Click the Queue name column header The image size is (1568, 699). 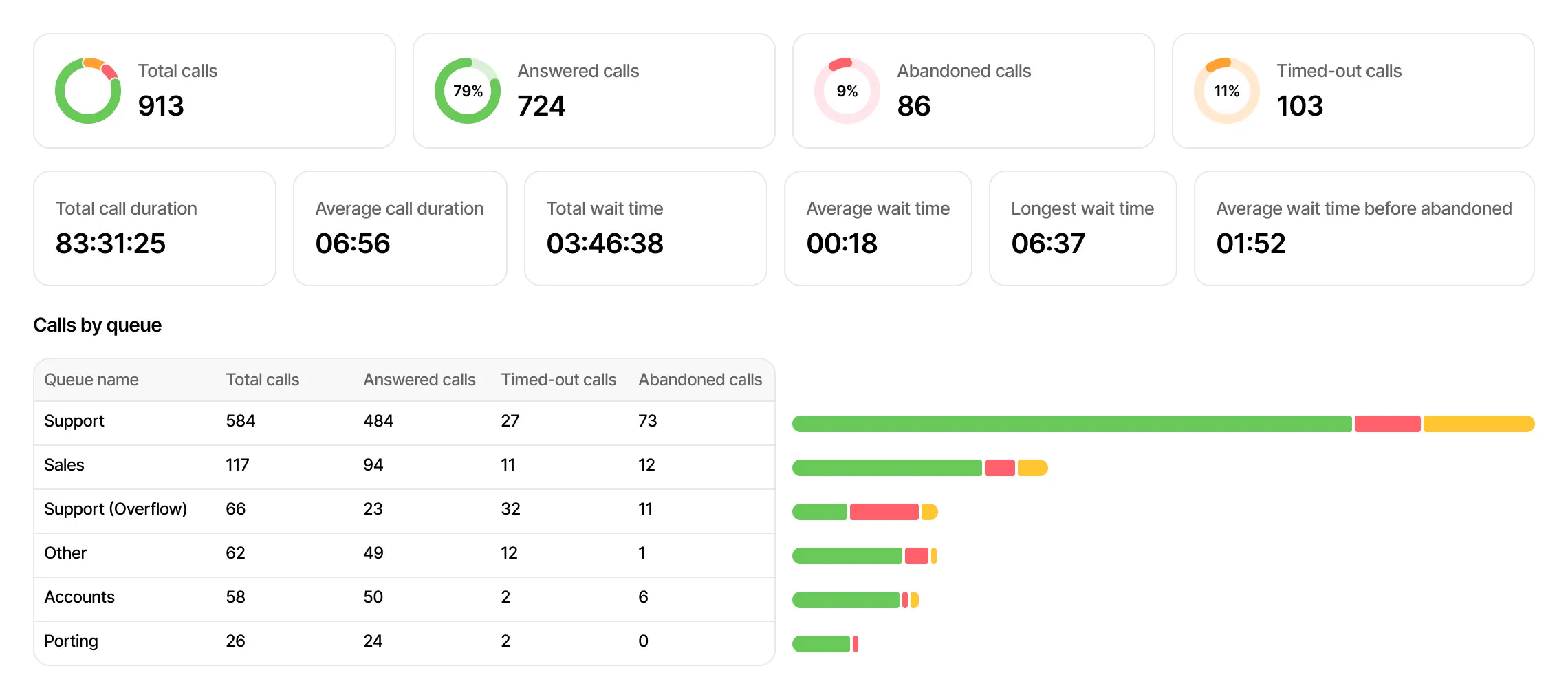[91, 380]
